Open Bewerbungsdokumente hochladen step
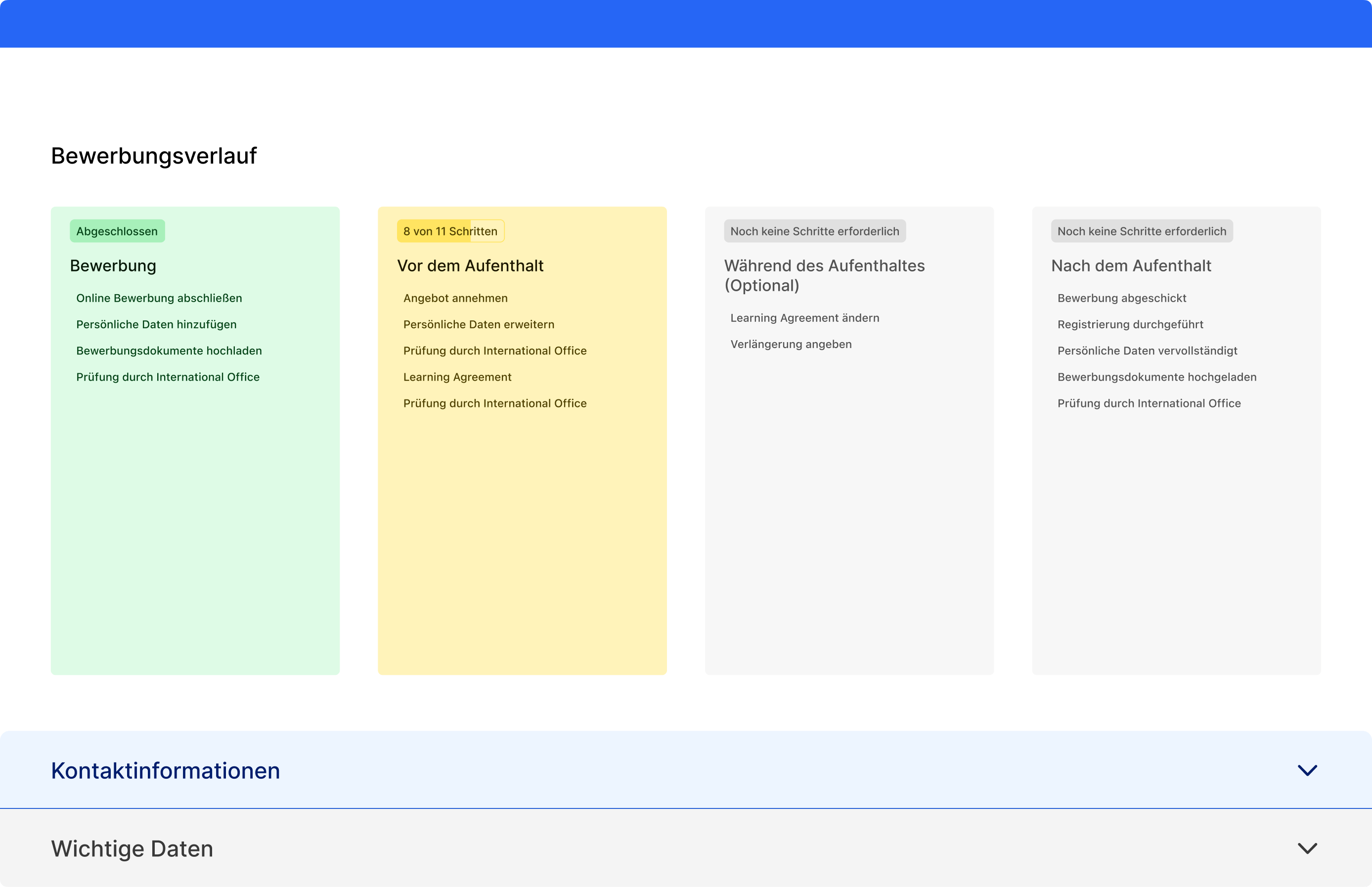Screen dimensions: 1372x887 [169, 351]
